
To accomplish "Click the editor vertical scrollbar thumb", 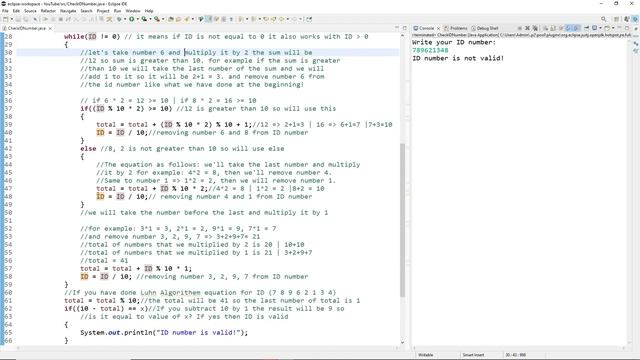I will click(402, 220).
